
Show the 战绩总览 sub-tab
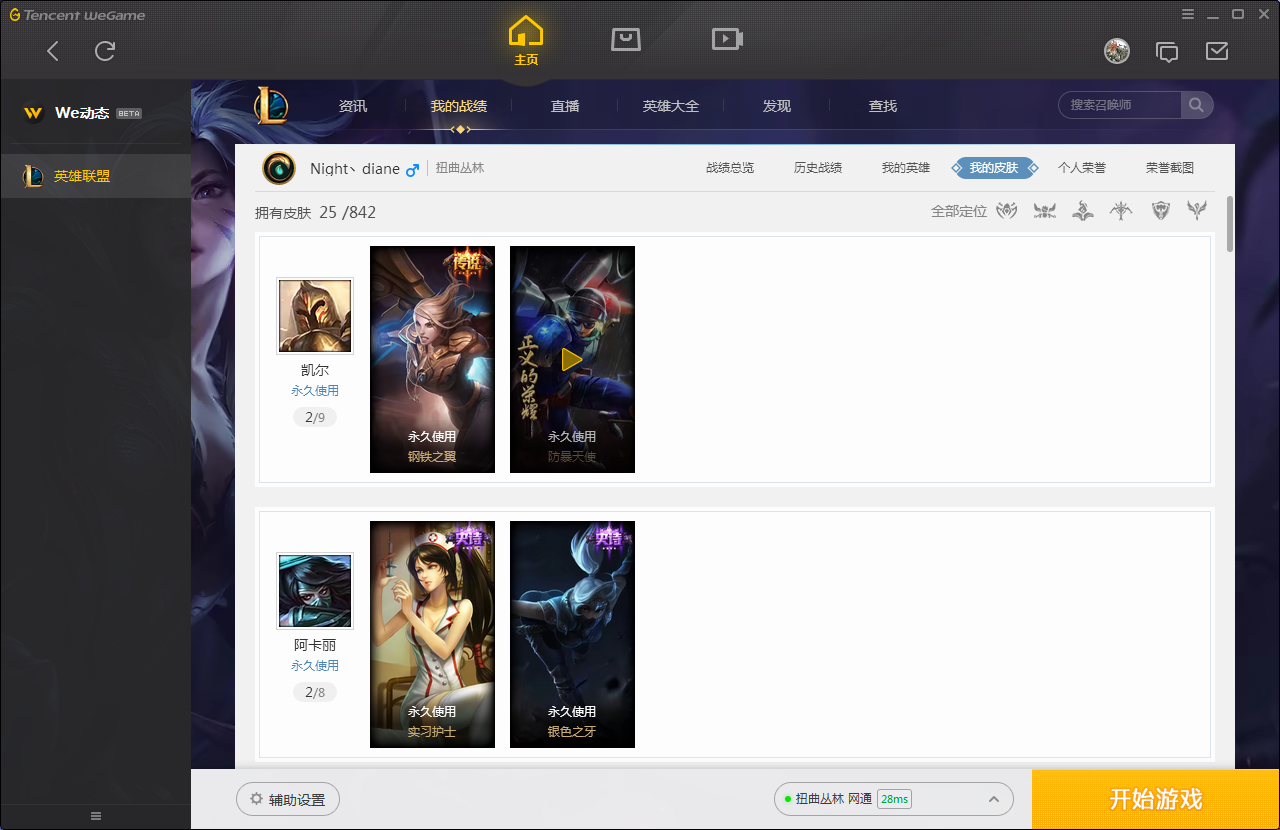(x=730, y=168)
